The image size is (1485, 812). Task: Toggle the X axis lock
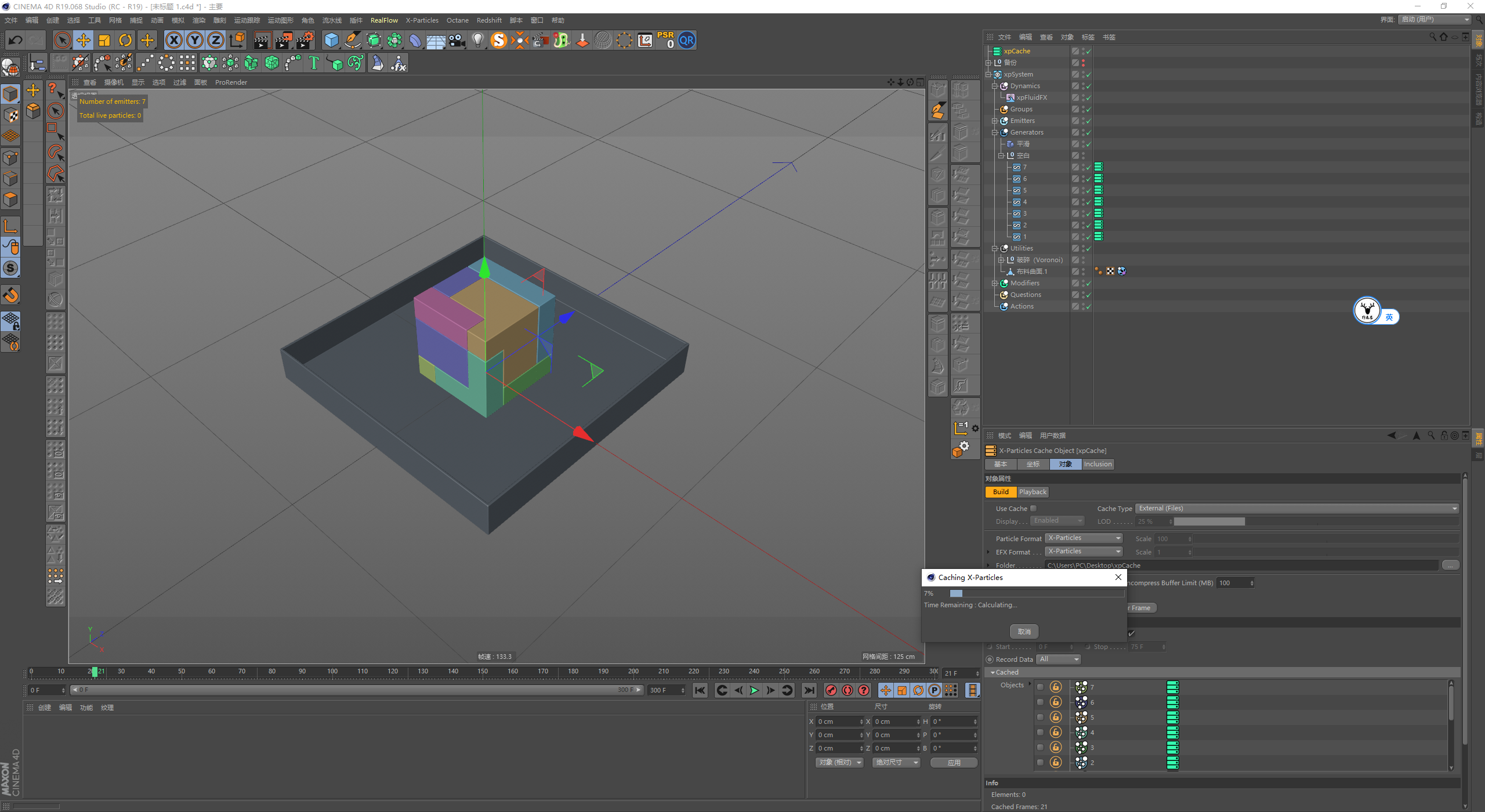(x=174, y=41)
